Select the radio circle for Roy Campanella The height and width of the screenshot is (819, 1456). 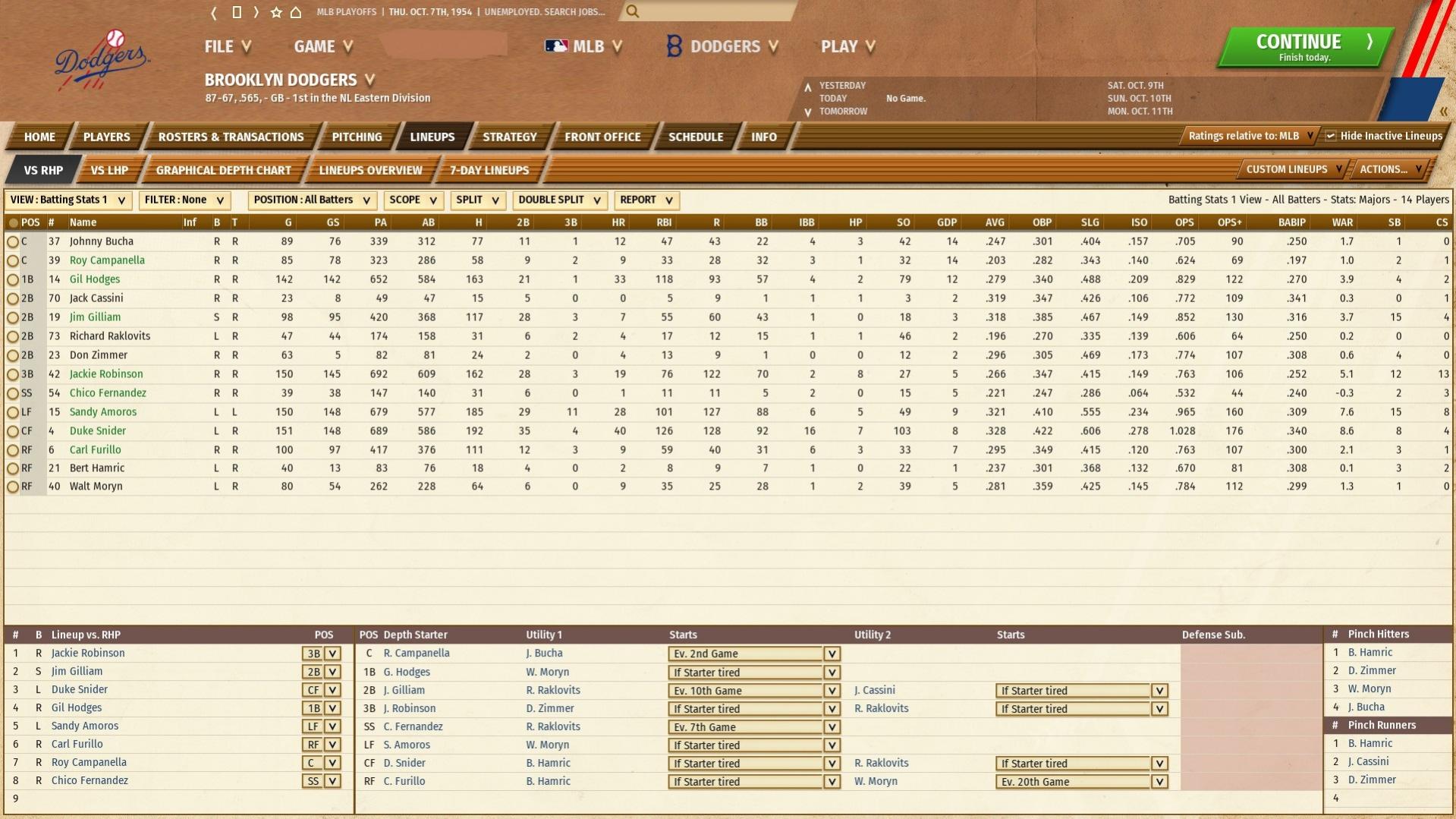13,261
